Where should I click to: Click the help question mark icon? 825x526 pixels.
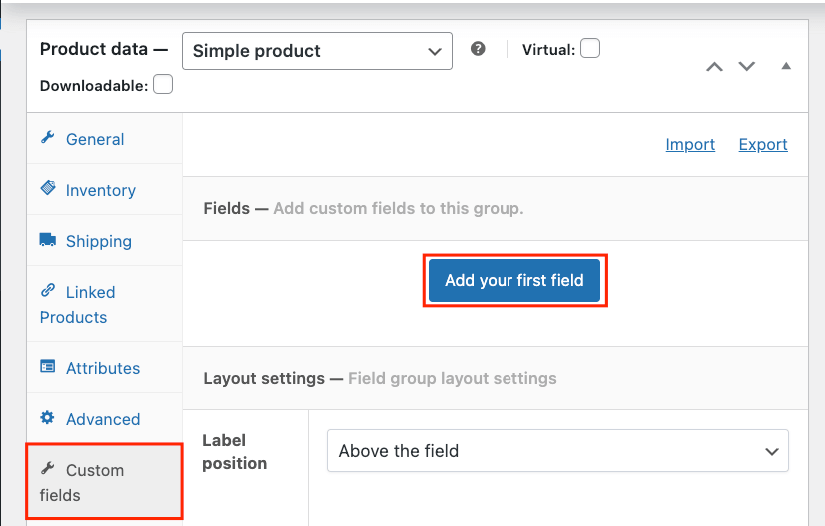click(478, 48)
